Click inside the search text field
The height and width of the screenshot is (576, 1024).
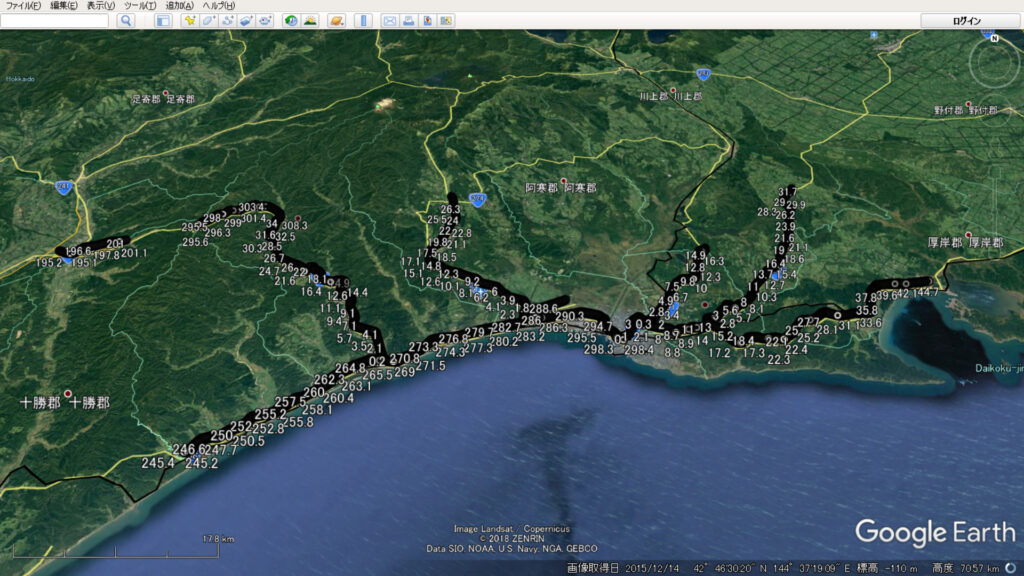54,20
